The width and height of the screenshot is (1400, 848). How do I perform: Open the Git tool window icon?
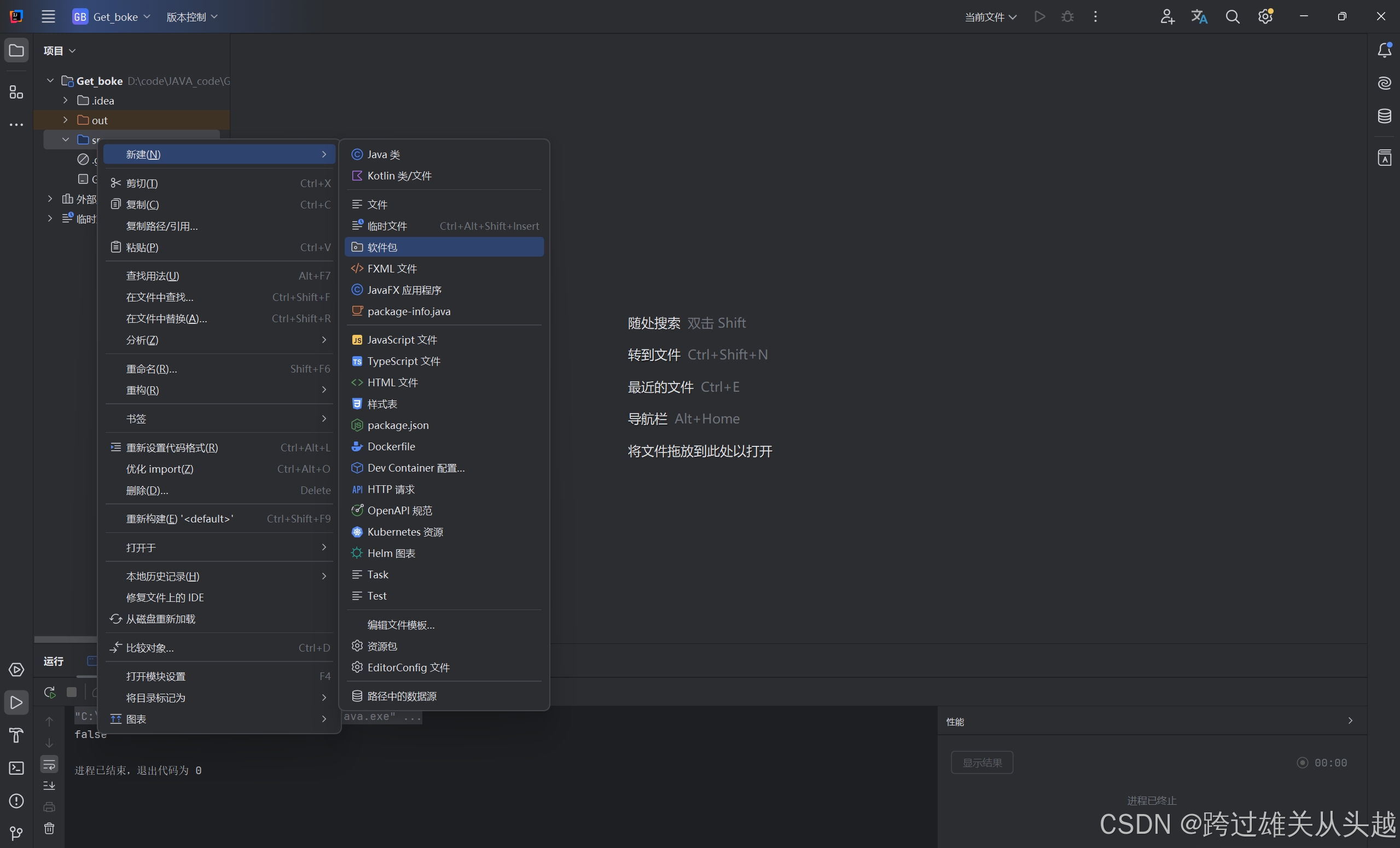pos(16,833)
